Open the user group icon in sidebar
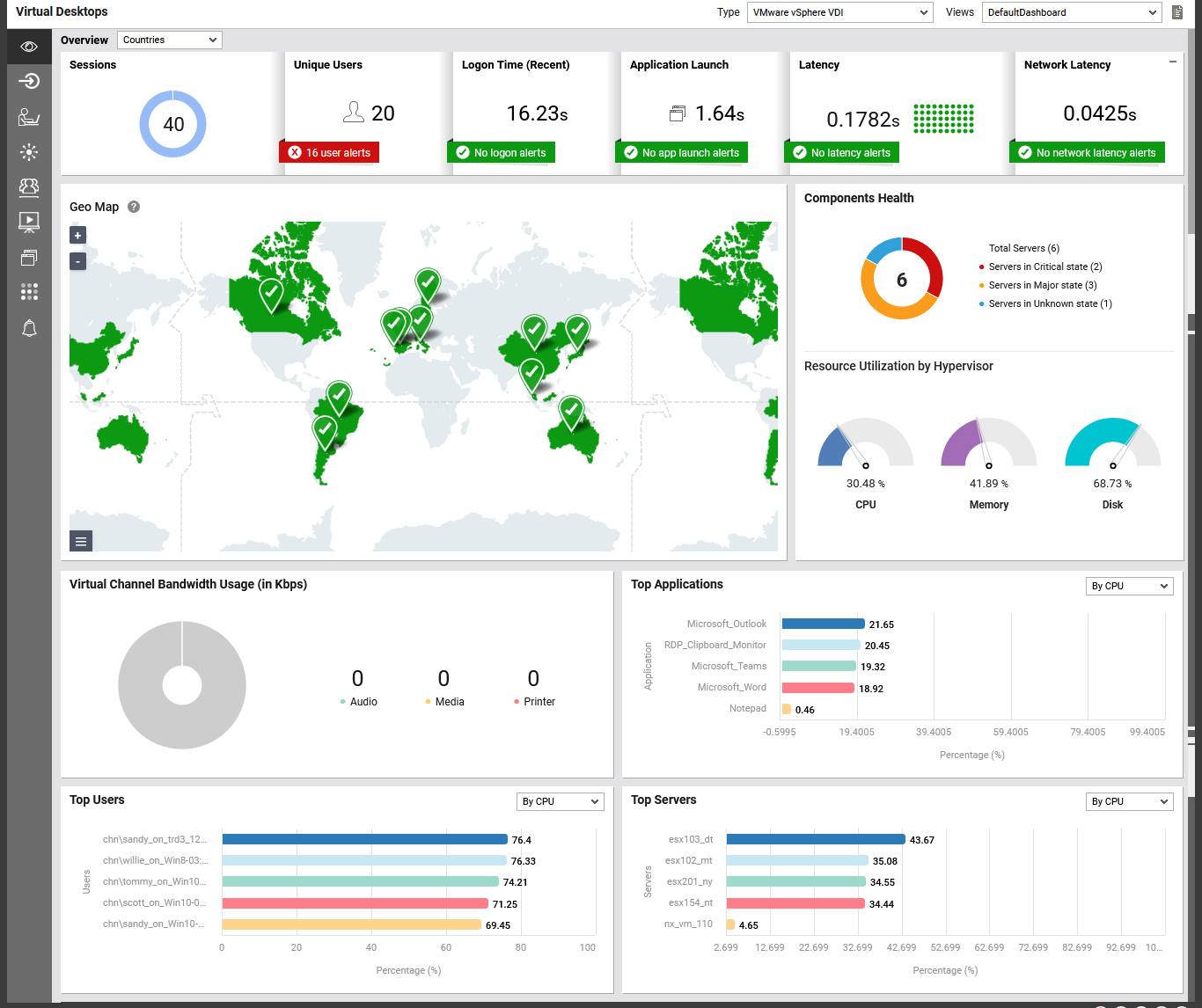This screenshot has height=1008, width=1202. pyautogui.click(x=29, y=186)
